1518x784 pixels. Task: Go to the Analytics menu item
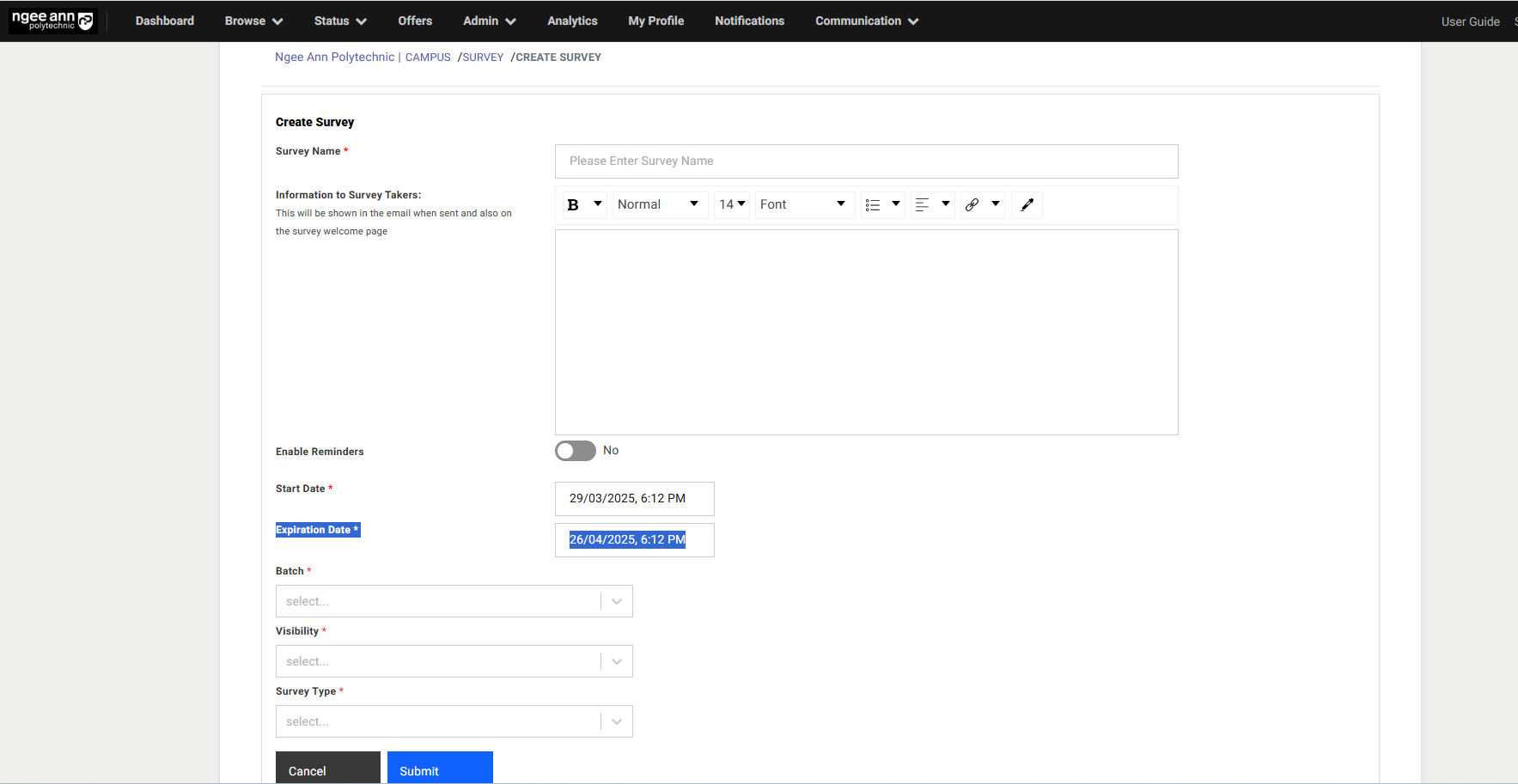pyautogui.click(x=572, y=21)
